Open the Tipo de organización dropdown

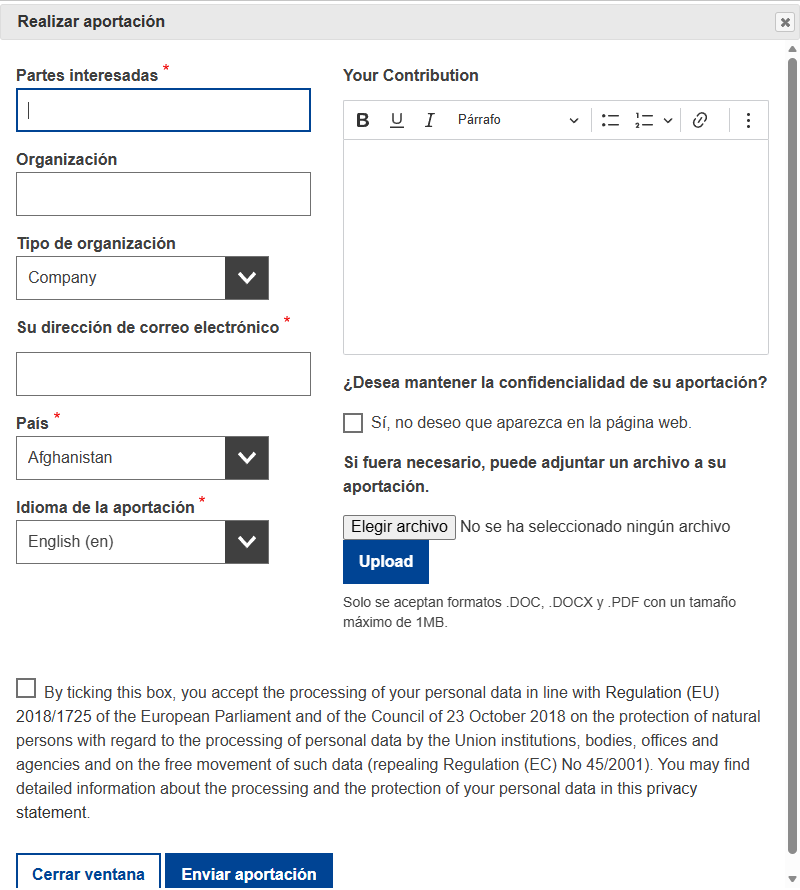pyautogui.click(x=143, y=278)
